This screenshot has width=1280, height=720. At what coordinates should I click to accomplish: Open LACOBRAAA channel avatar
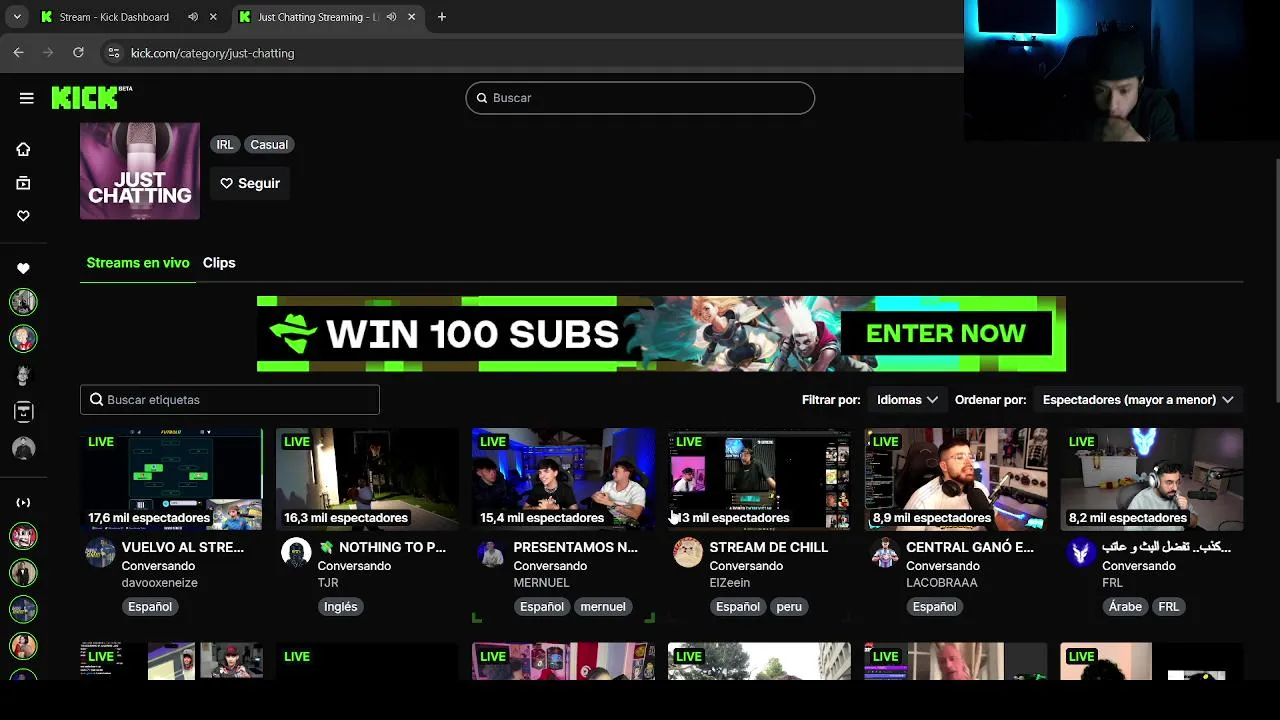click(x=884, y=552)
